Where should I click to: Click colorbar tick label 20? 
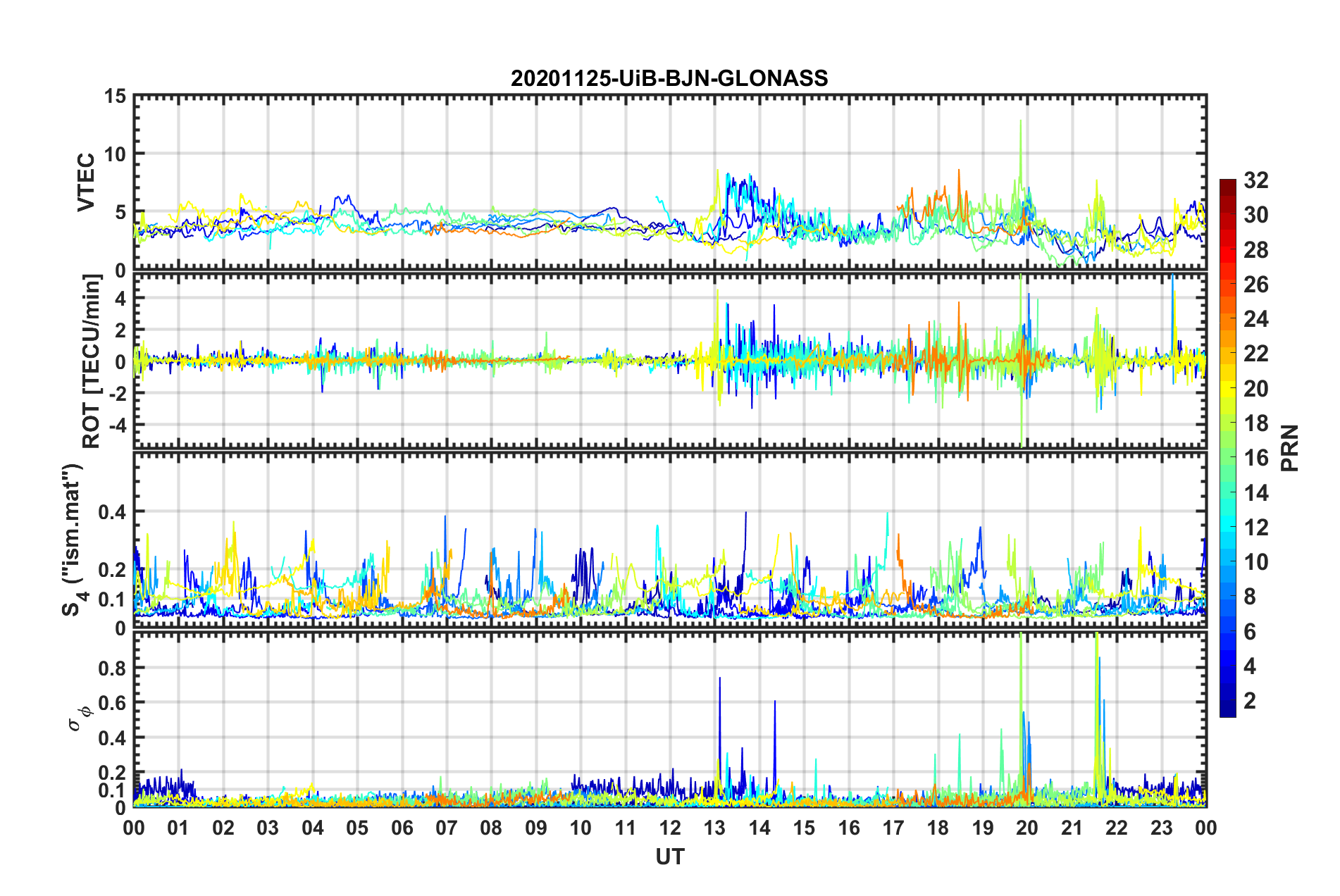coord(1256,389)
